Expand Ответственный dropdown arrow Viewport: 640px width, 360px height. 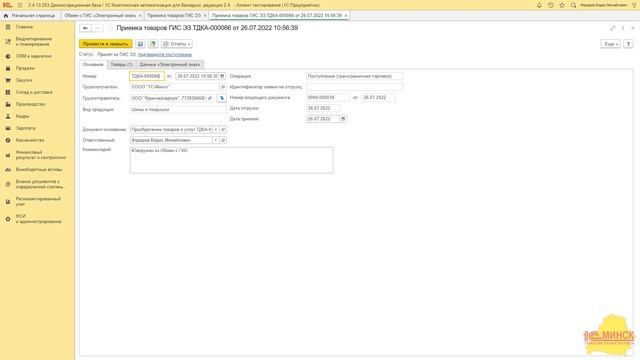(x=216, y=140)
